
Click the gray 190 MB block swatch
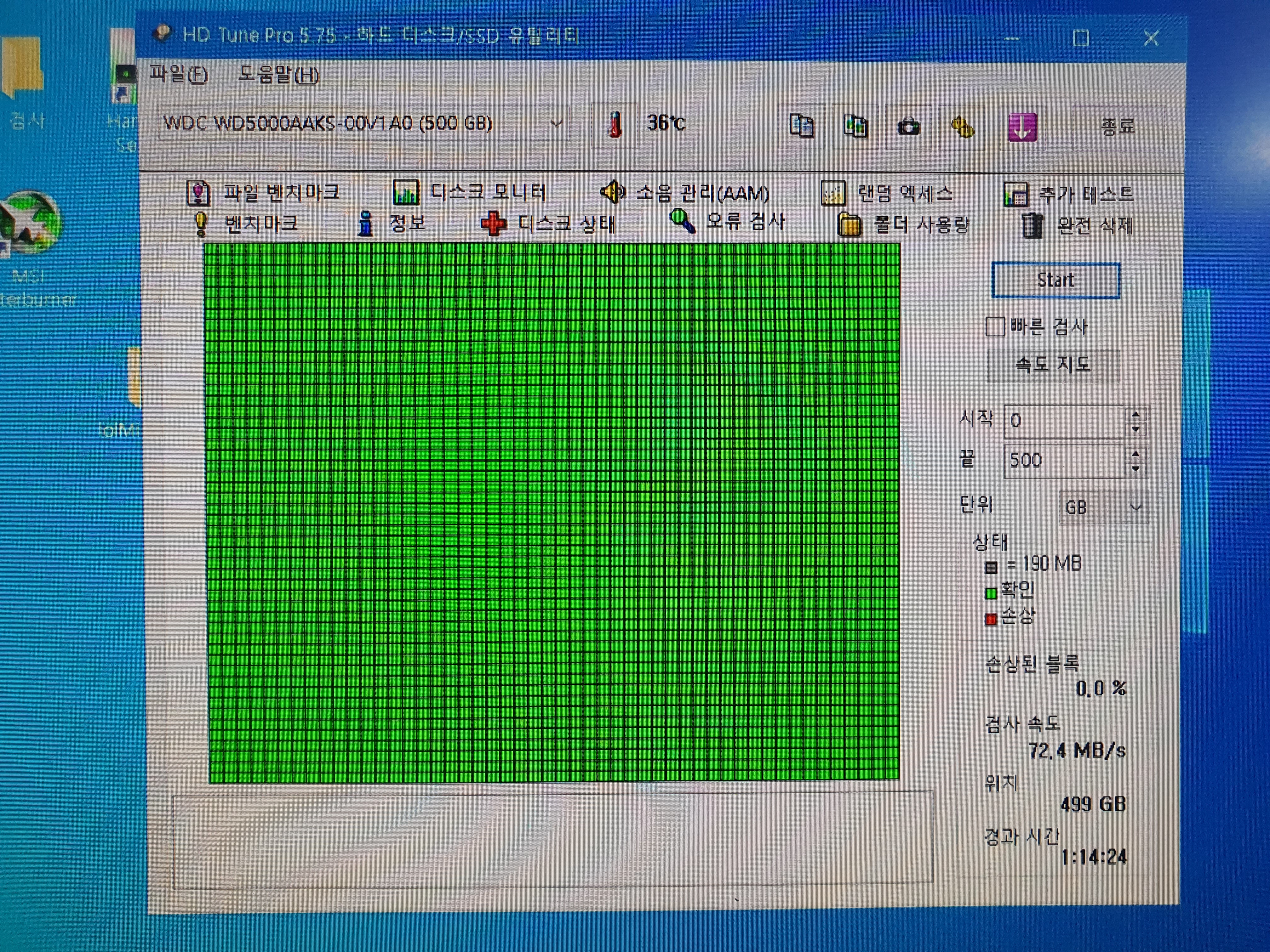[991, 568]
